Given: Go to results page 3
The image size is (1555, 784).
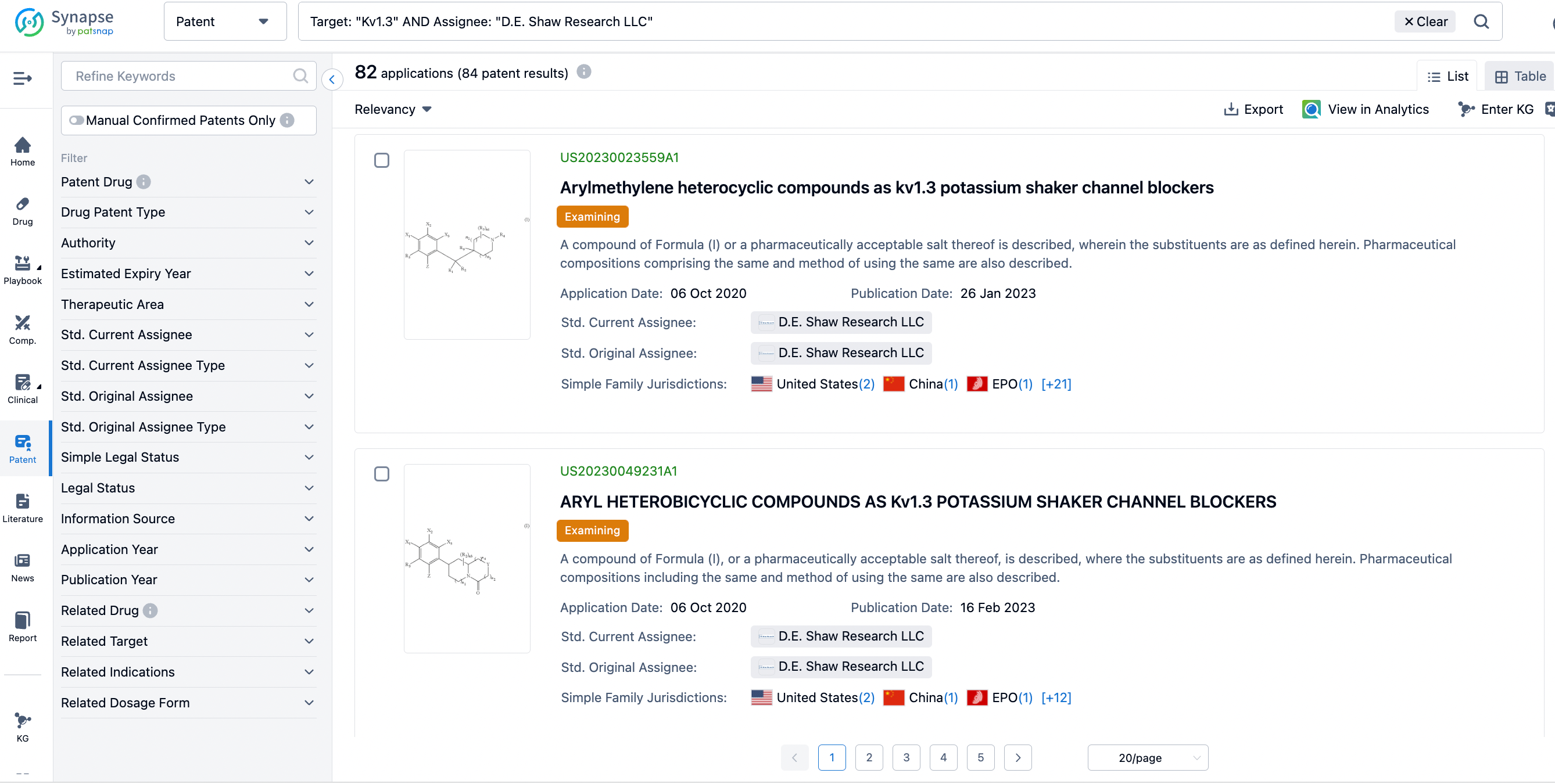Looking at the screenshot, I should [905, 757].
